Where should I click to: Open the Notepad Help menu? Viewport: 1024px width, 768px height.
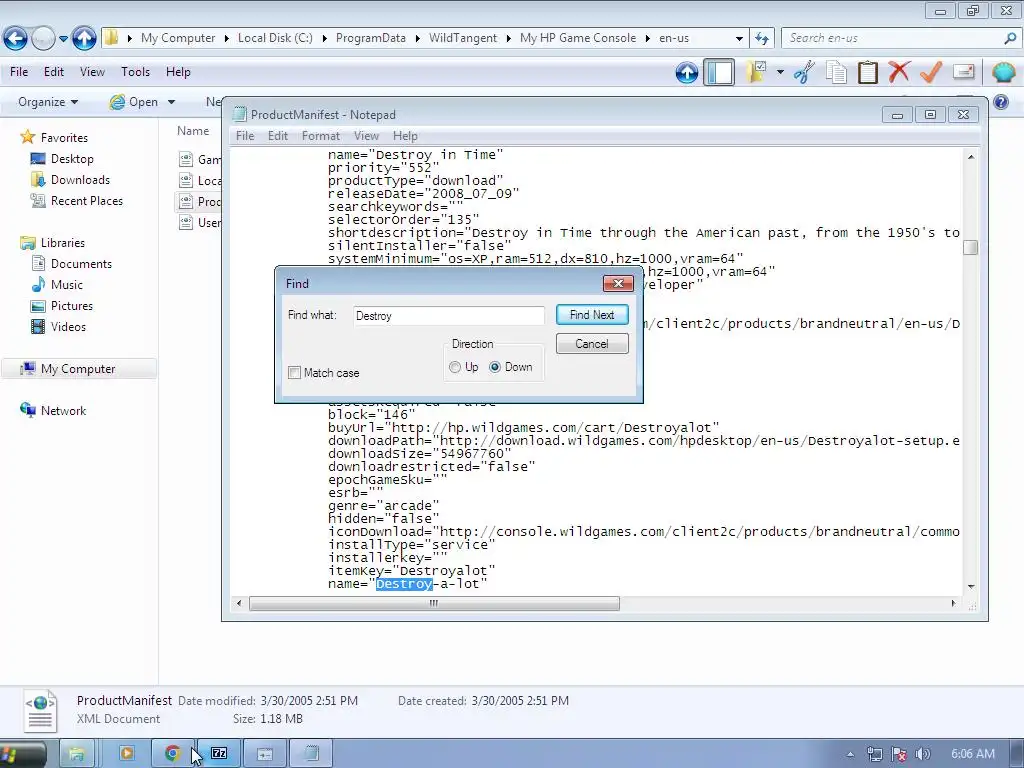405,136
